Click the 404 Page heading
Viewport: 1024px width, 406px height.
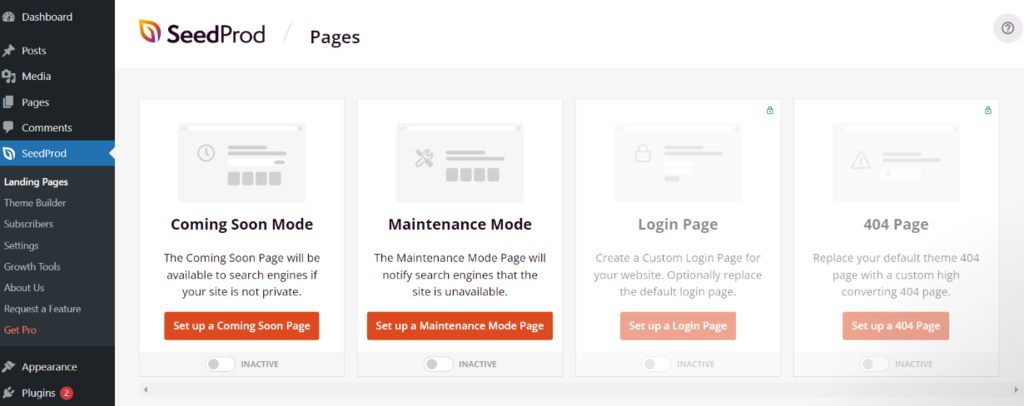click(x=896, y=225)
